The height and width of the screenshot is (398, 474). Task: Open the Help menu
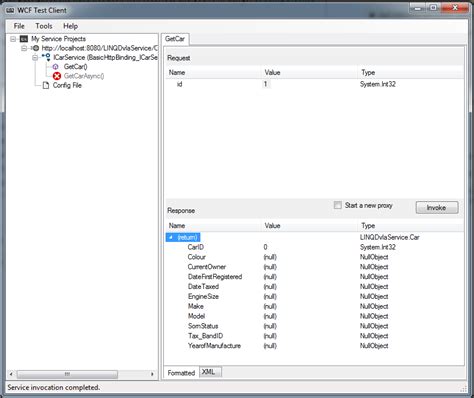70,26
